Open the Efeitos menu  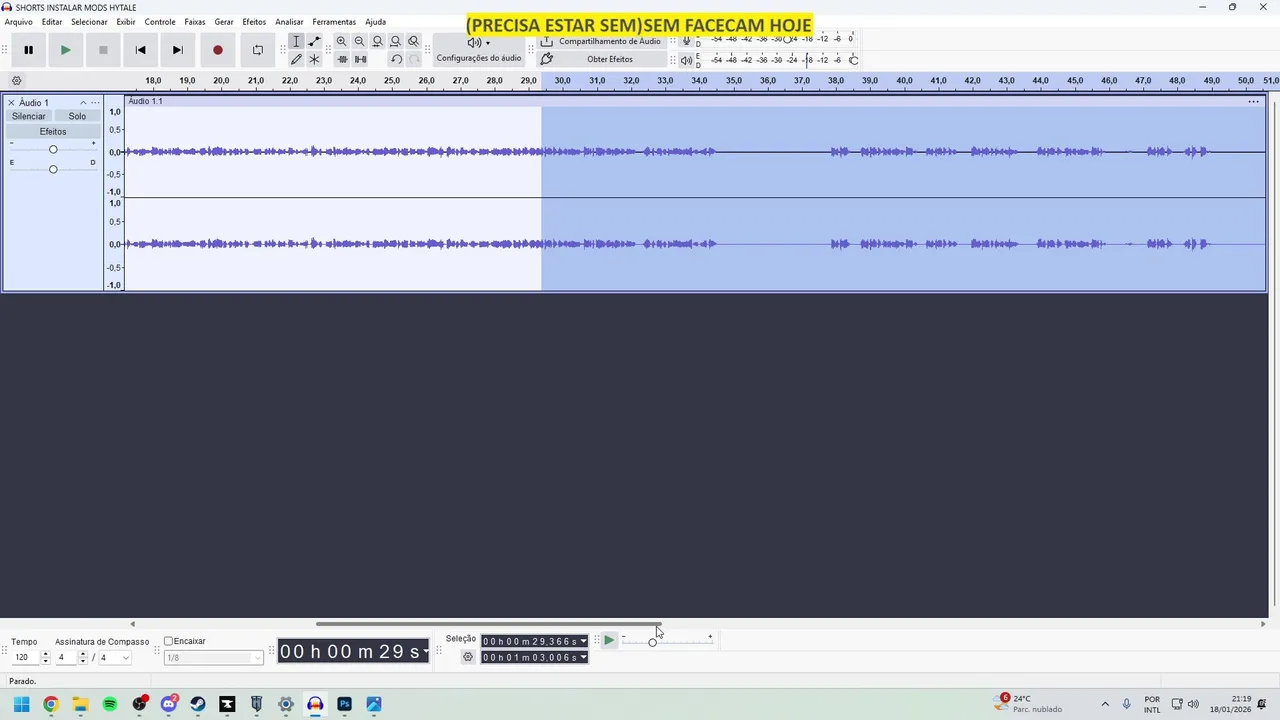[254, 22]
